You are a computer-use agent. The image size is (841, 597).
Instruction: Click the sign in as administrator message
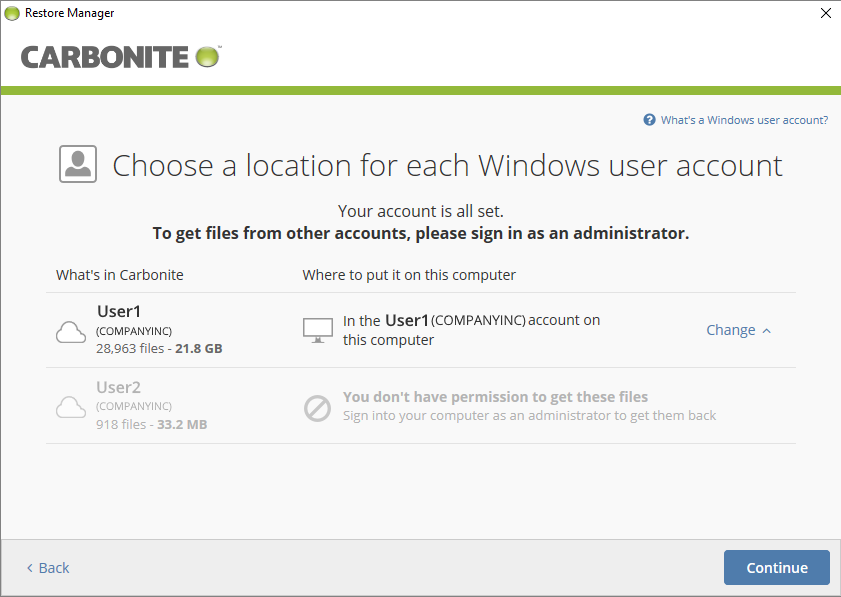[x=420, y=232]
